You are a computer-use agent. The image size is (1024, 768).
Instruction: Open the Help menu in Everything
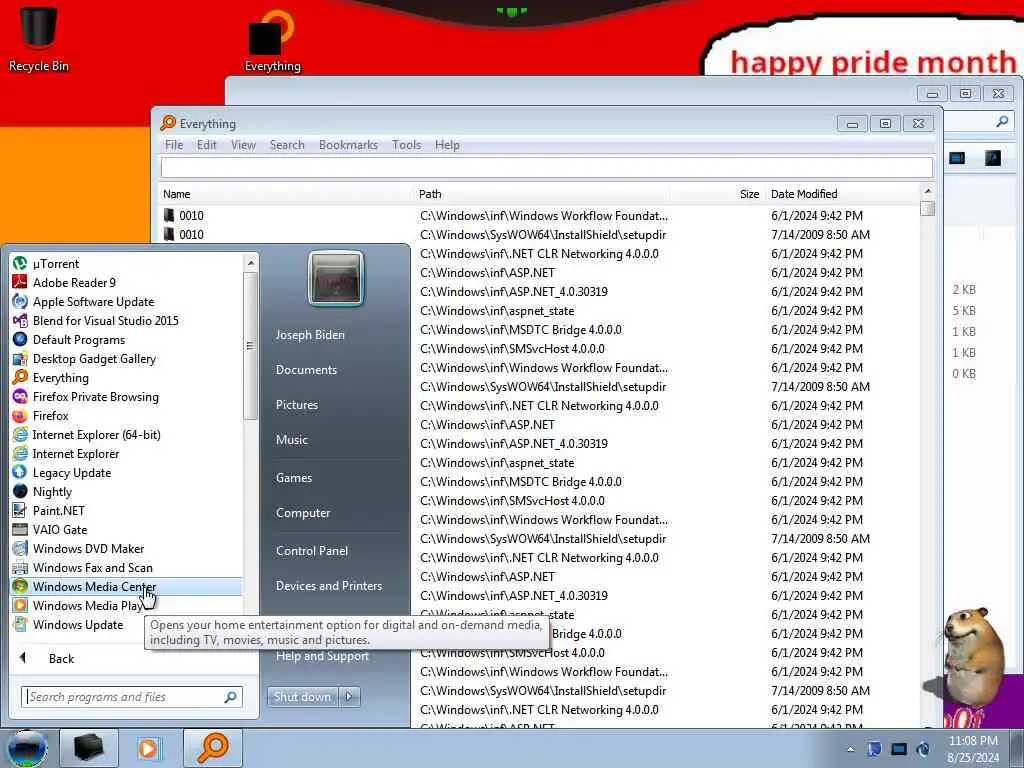pos(447,145)
